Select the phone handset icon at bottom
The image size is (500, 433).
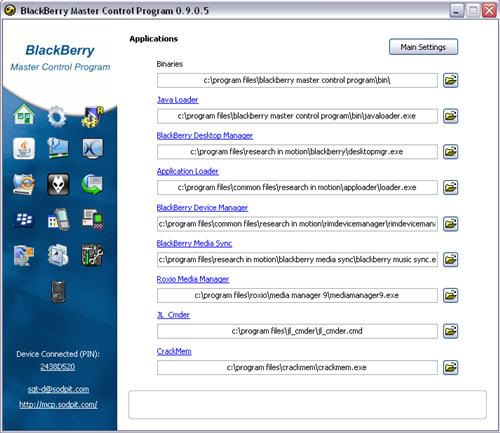tap(58, 292)
